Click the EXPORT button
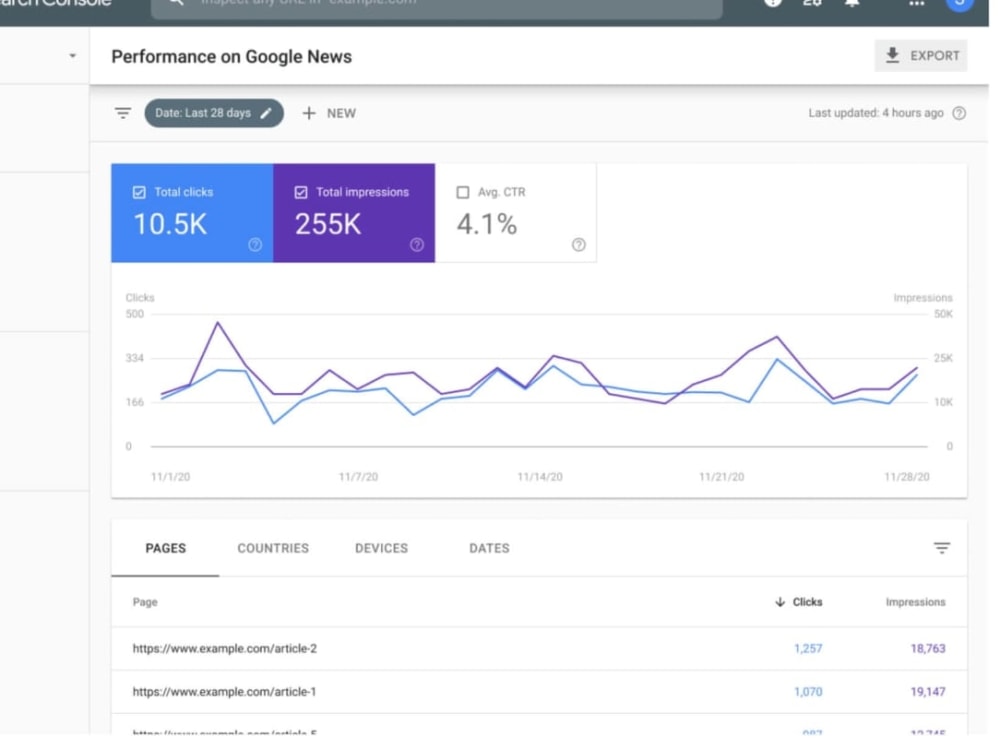This screenshot has width=1000, height=750. click(921, 55)
